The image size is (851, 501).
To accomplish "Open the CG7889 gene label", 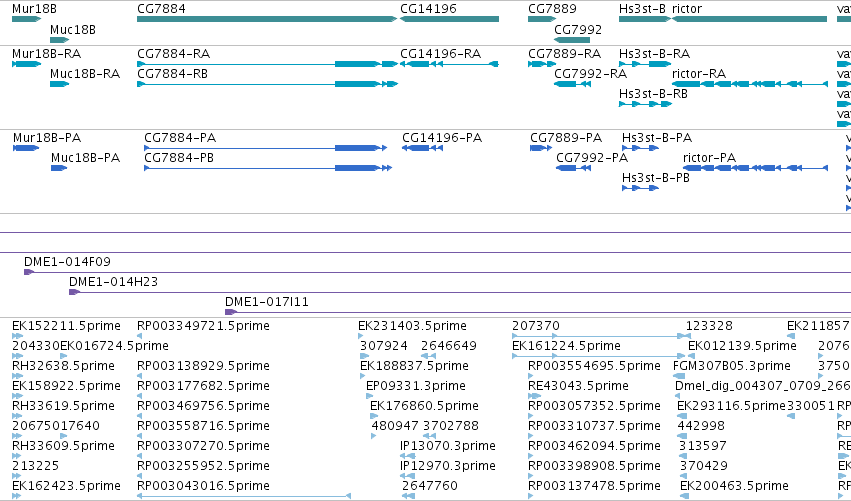I will click(552, 9).
